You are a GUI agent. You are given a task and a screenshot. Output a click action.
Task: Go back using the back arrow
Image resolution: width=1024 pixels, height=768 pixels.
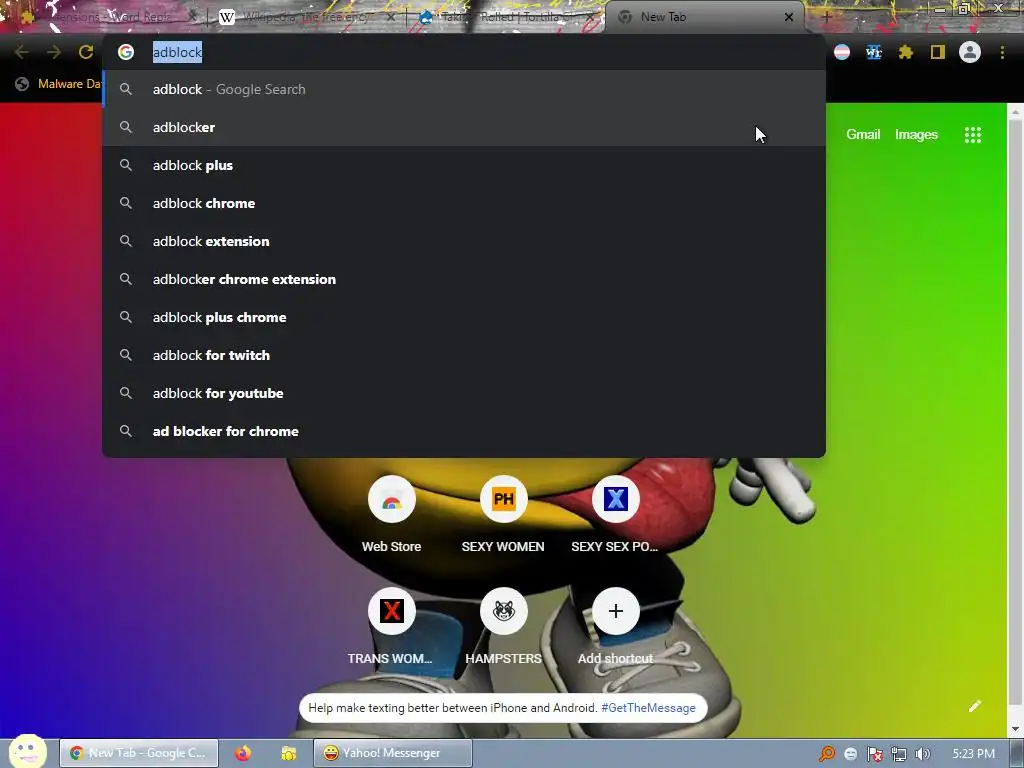22,52
